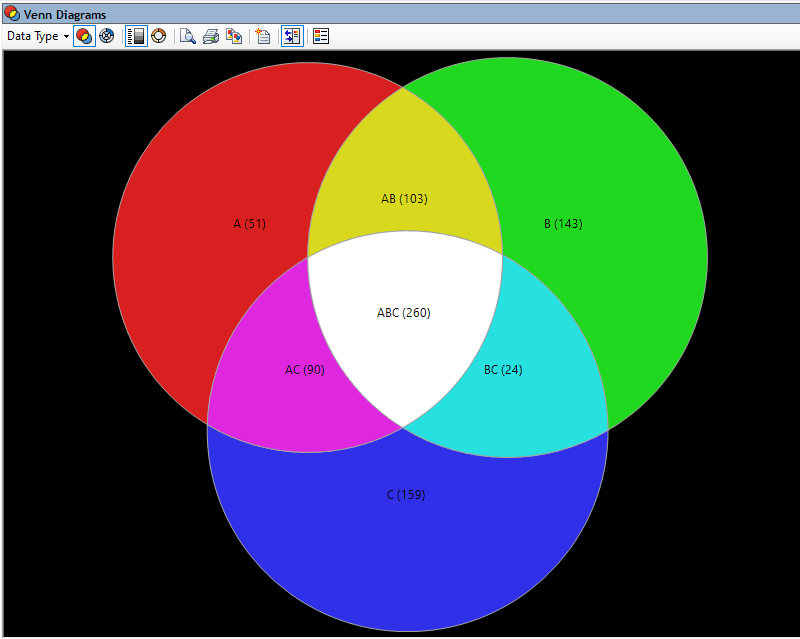The width and height of the screenshot is (800, 639).
Task: Click the magenta AC (90) overlap
Action: [x=304, y=369]
